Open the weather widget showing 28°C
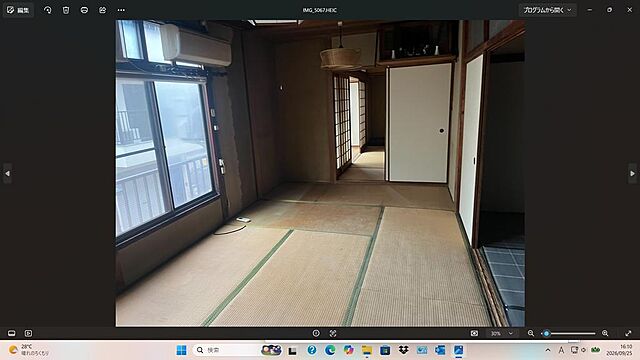Viewport: 640px width, 360px height. tap(29, 350)
